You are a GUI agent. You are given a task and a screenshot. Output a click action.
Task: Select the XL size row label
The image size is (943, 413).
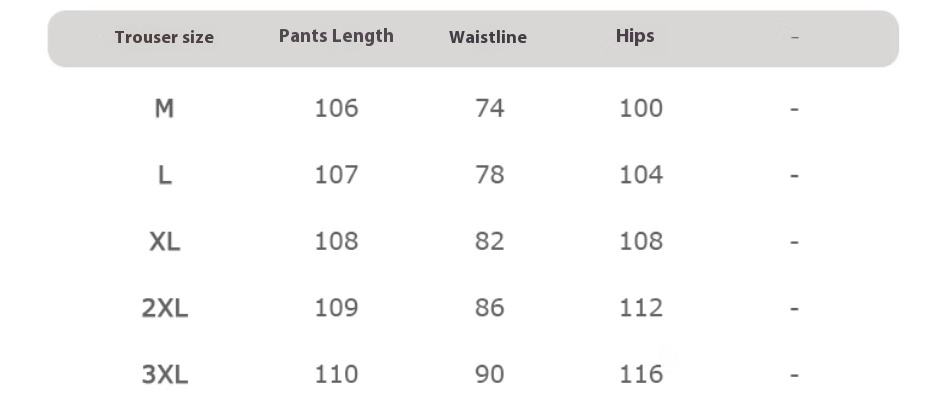(164, 241)
